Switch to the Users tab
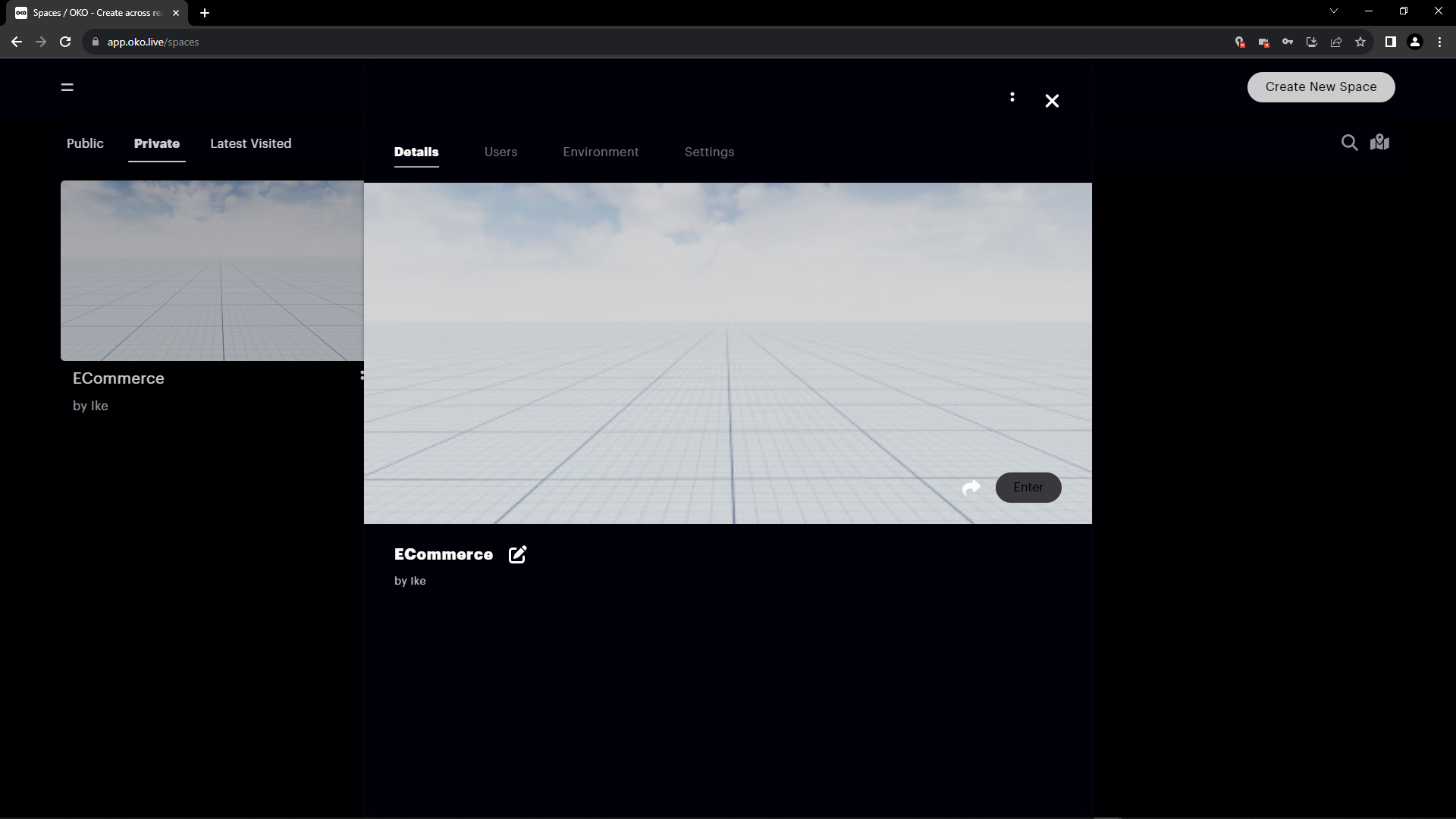The height and width of the screenshot is (819, 1456). (x=500, y=152)
